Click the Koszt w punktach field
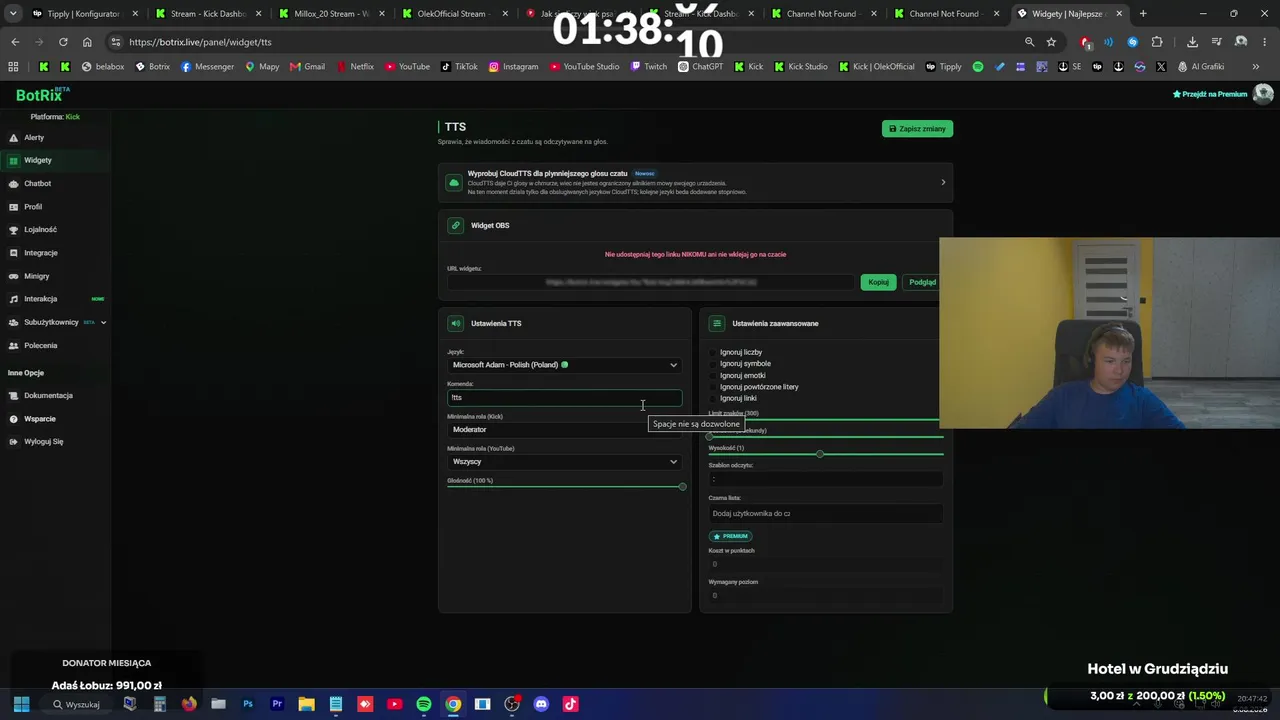This screenshot has height=720, width=1280. click(x=826, y=565)
